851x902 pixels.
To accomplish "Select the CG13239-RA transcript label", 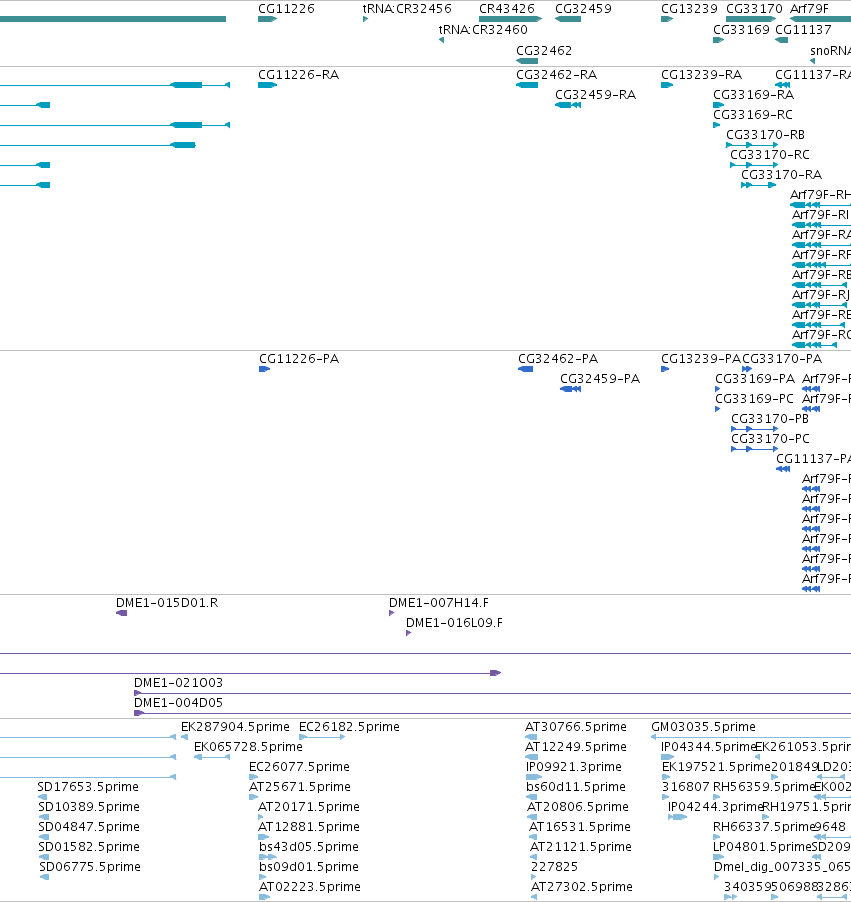I will pyautogui.click(x=701, y=75).
